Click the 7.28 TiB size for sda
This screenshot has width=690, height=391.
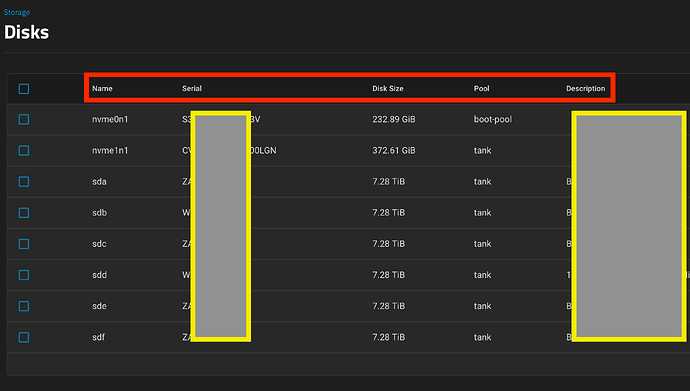pyautogui.click(x=389, y=182)
